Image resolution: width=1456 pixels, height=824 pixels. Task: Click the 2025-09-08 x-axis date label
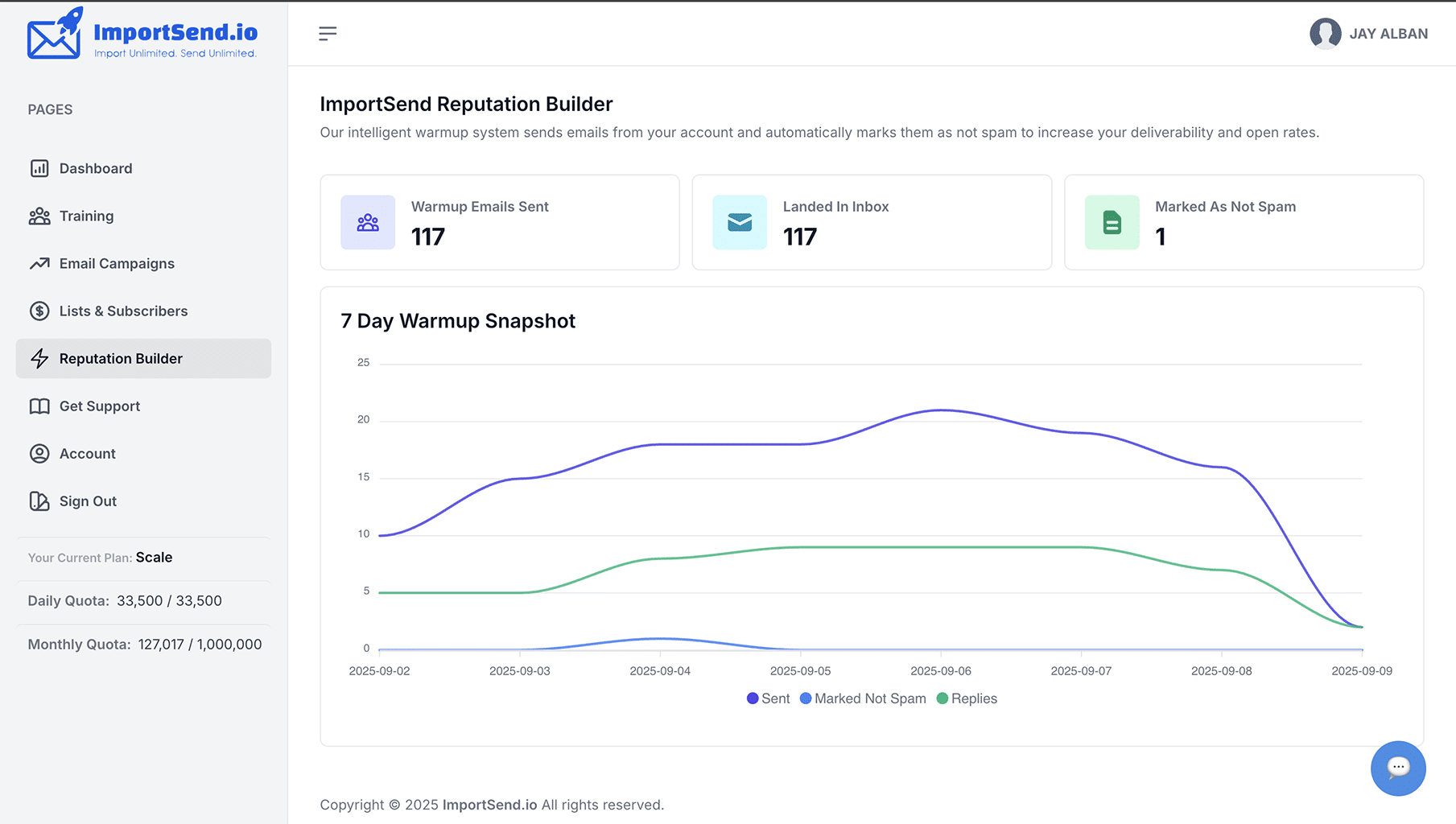coord(1222,671)
